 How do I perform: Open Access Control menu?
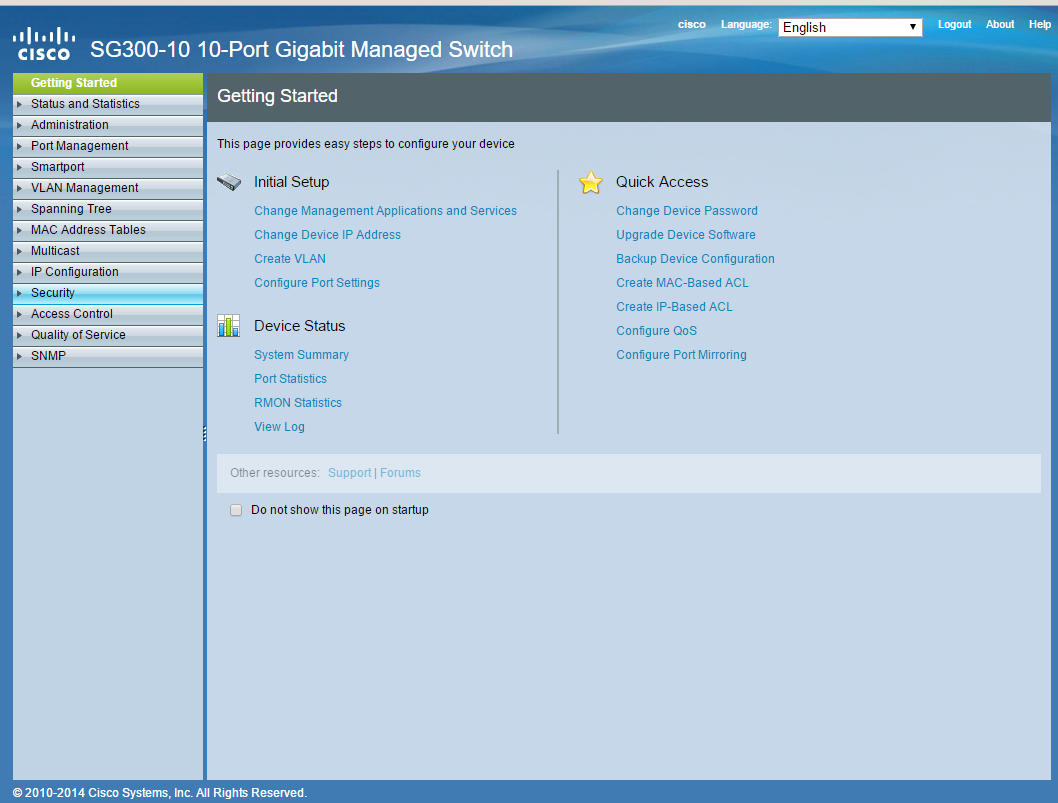[108, 314]
